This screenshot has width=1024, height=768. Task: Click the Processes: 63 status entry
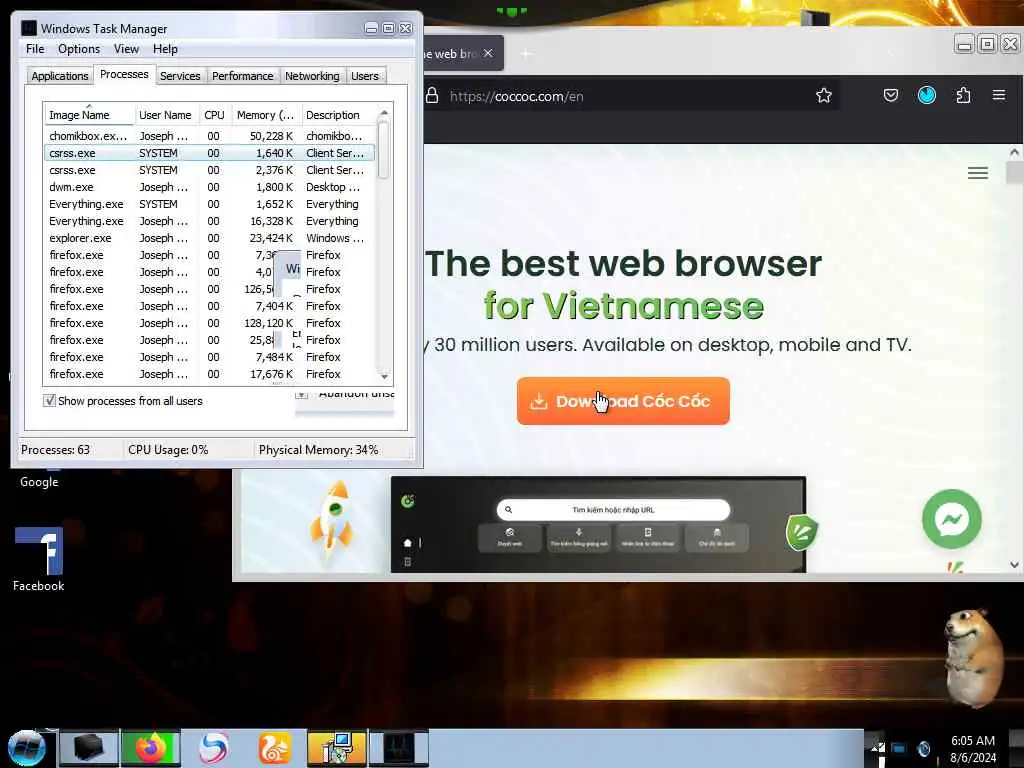[x=56, y=450]
